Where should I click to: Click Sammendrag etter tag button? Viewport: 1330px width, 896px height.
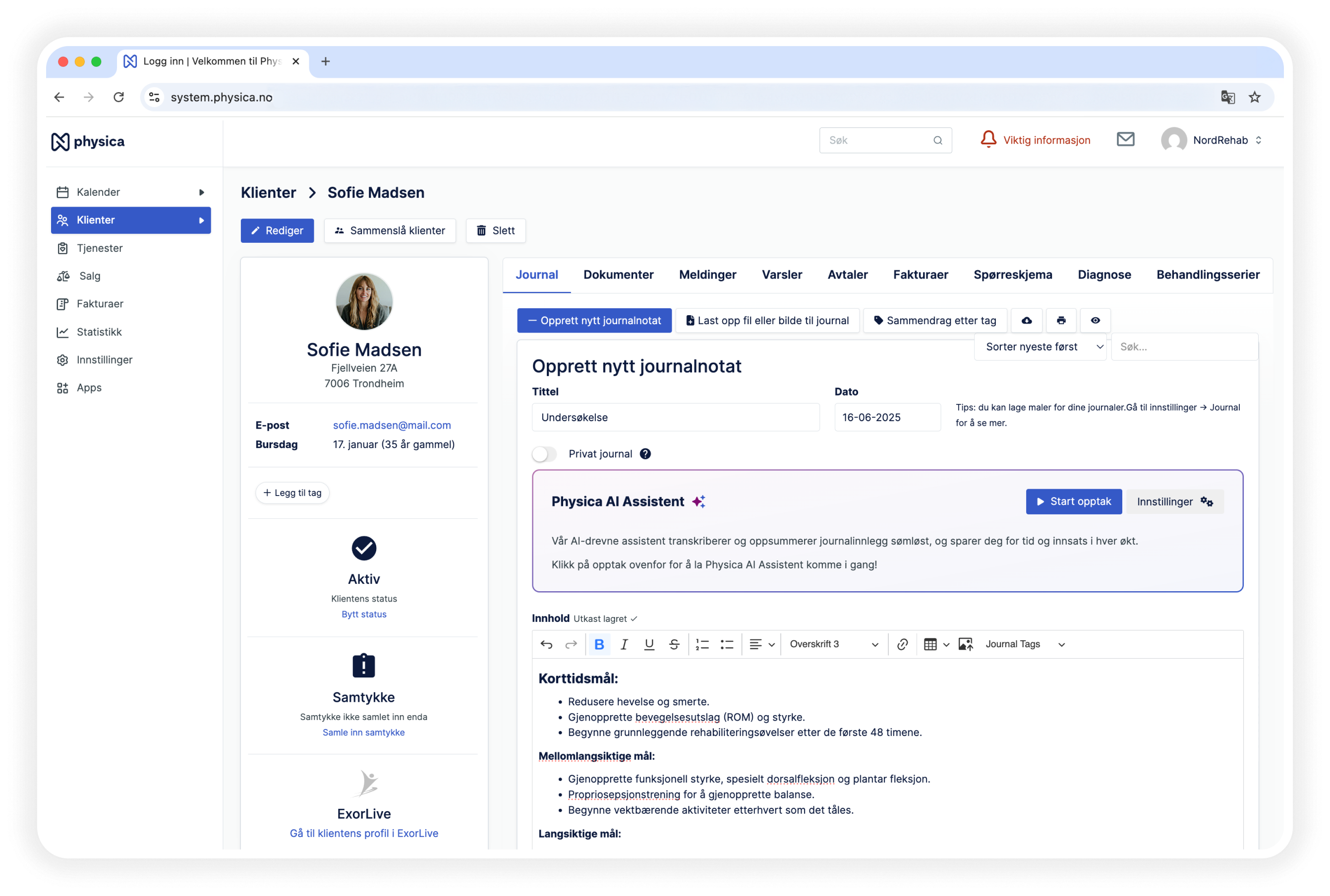point(935,321)
